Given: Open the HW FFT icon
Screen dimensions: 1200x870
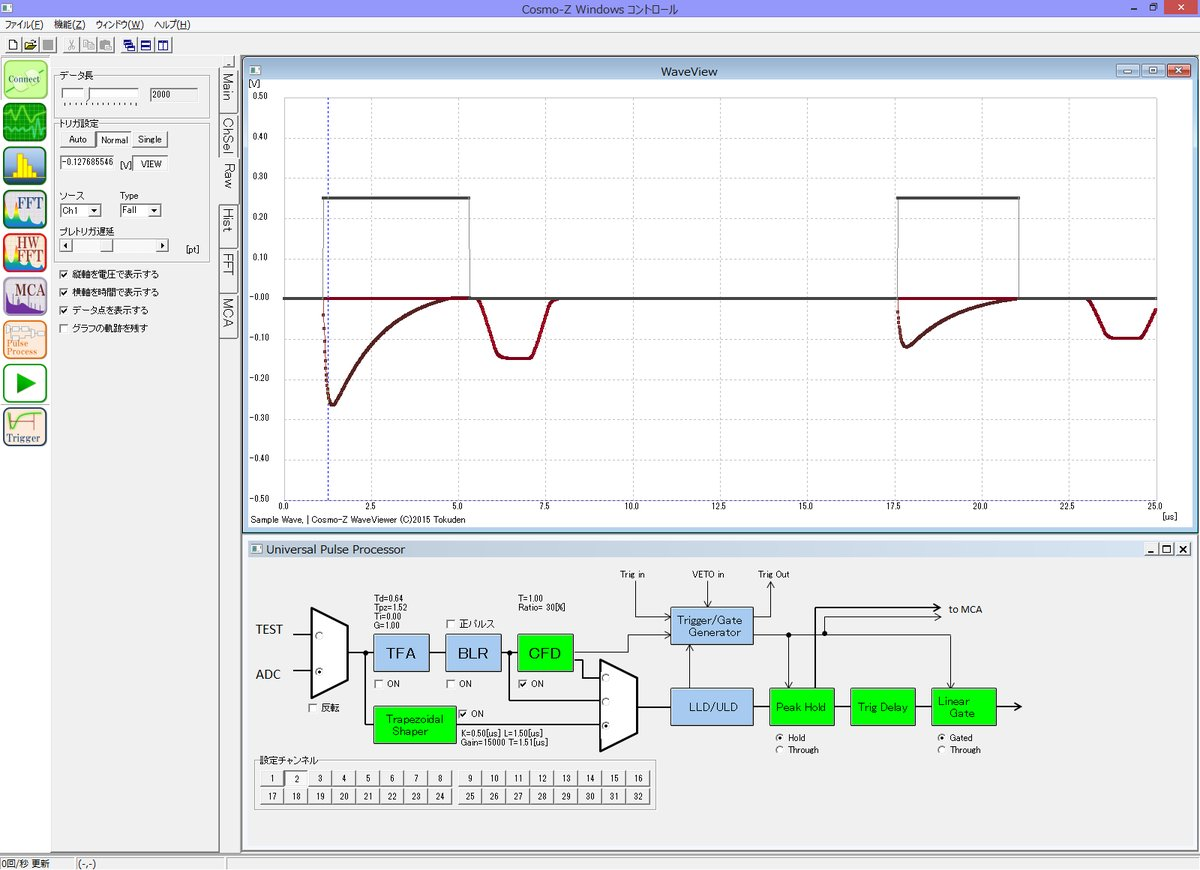Looking at the screenshot, I should (25, 253).
